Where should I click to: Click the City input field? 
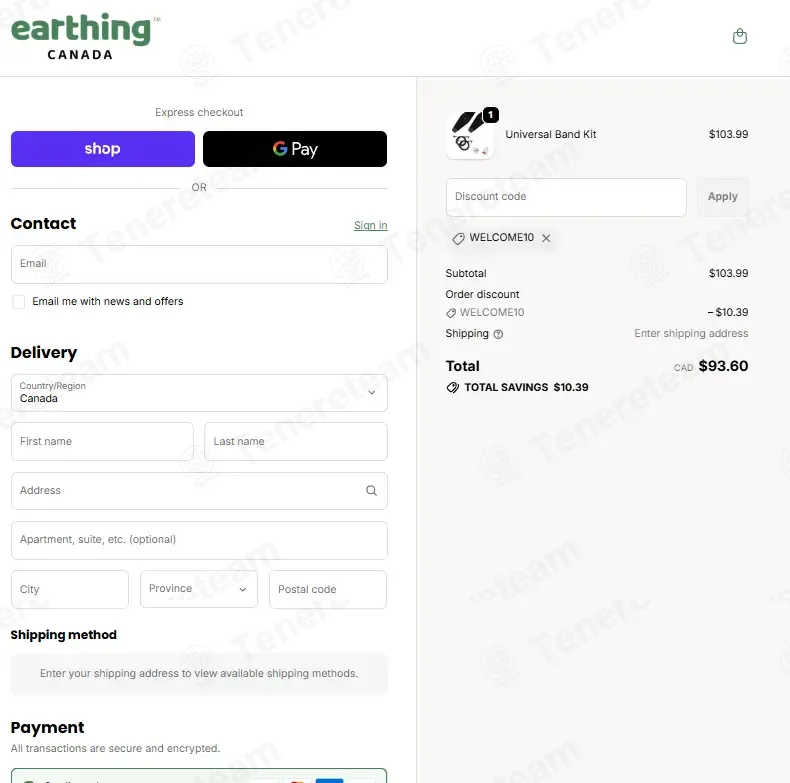[70, 589]
